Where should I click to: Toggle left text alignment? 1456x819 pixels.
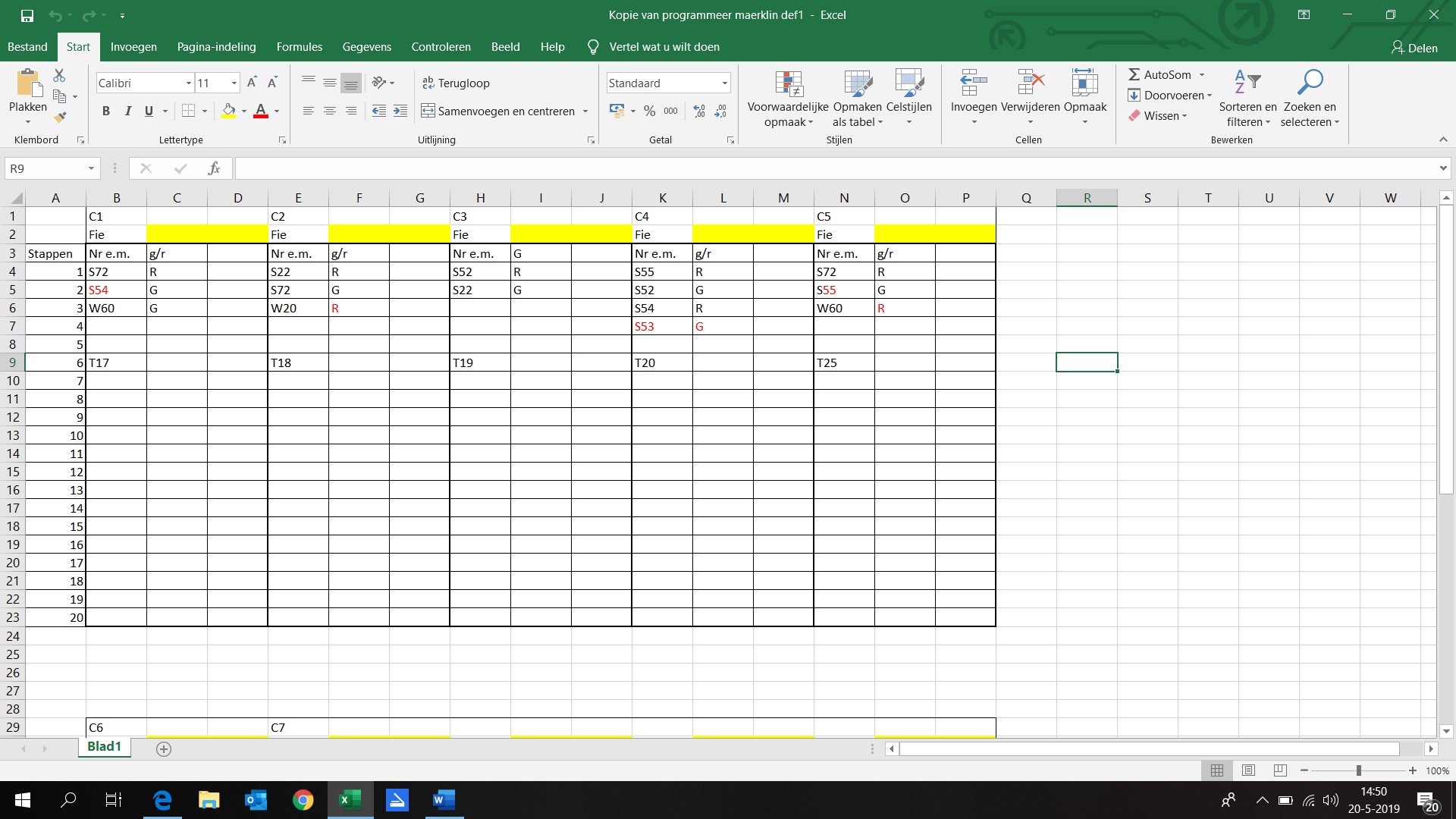(309, 111)
